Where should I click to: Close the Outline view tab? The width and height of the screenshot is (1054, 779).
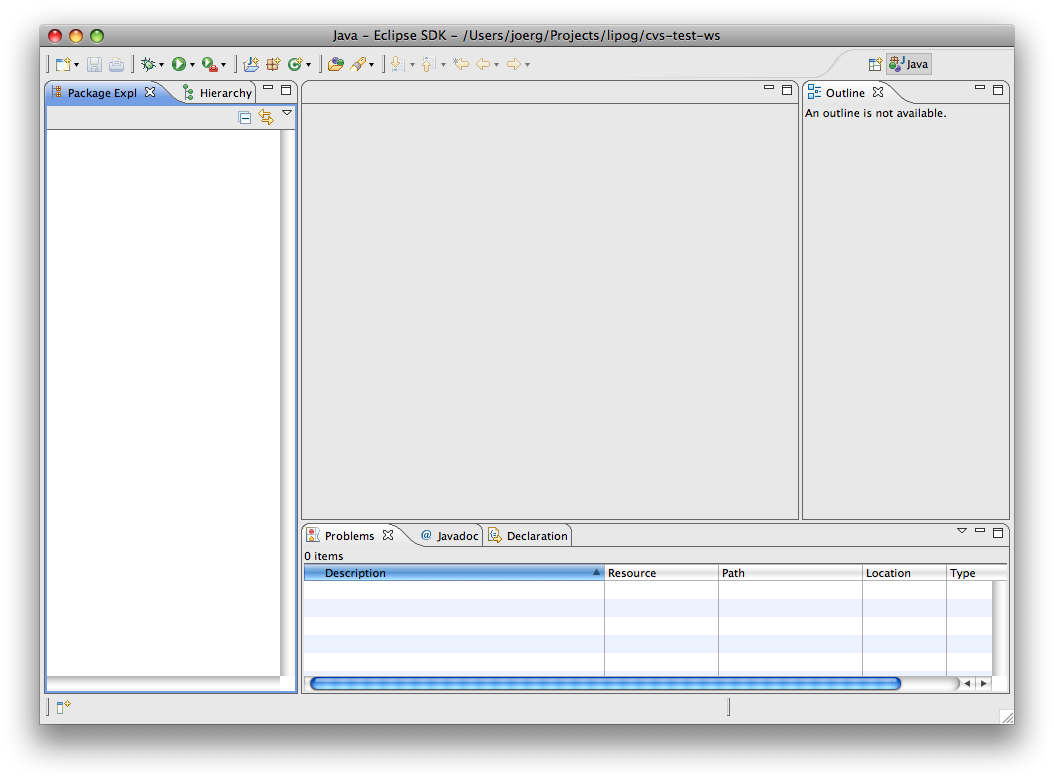pyautogui.click(x=878, y=92)
